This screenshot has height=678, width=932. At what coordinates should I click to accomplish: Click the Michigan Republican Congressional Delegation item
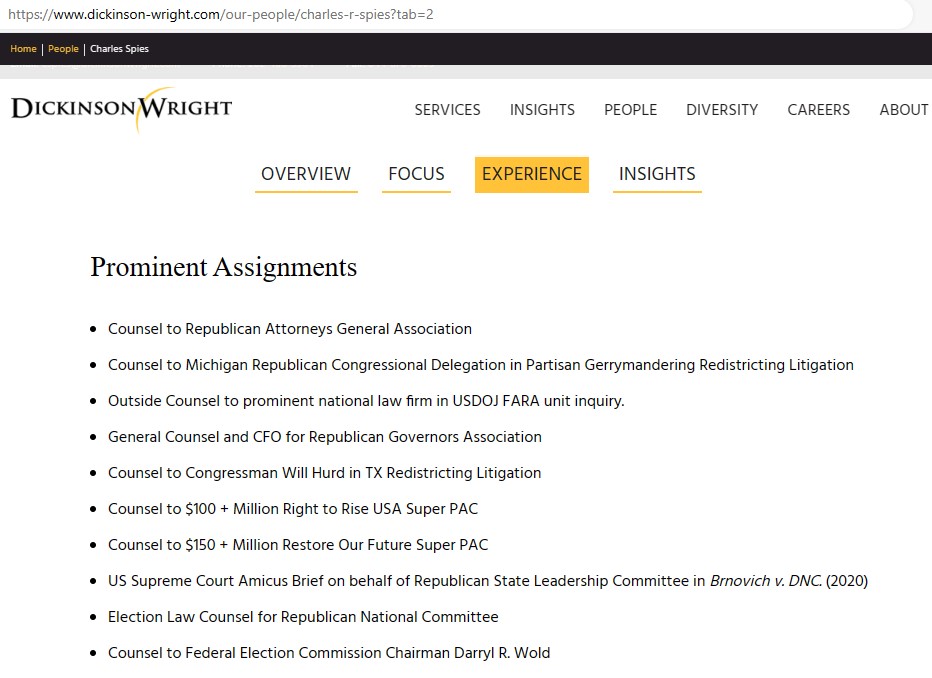click(x=481, y=365)
